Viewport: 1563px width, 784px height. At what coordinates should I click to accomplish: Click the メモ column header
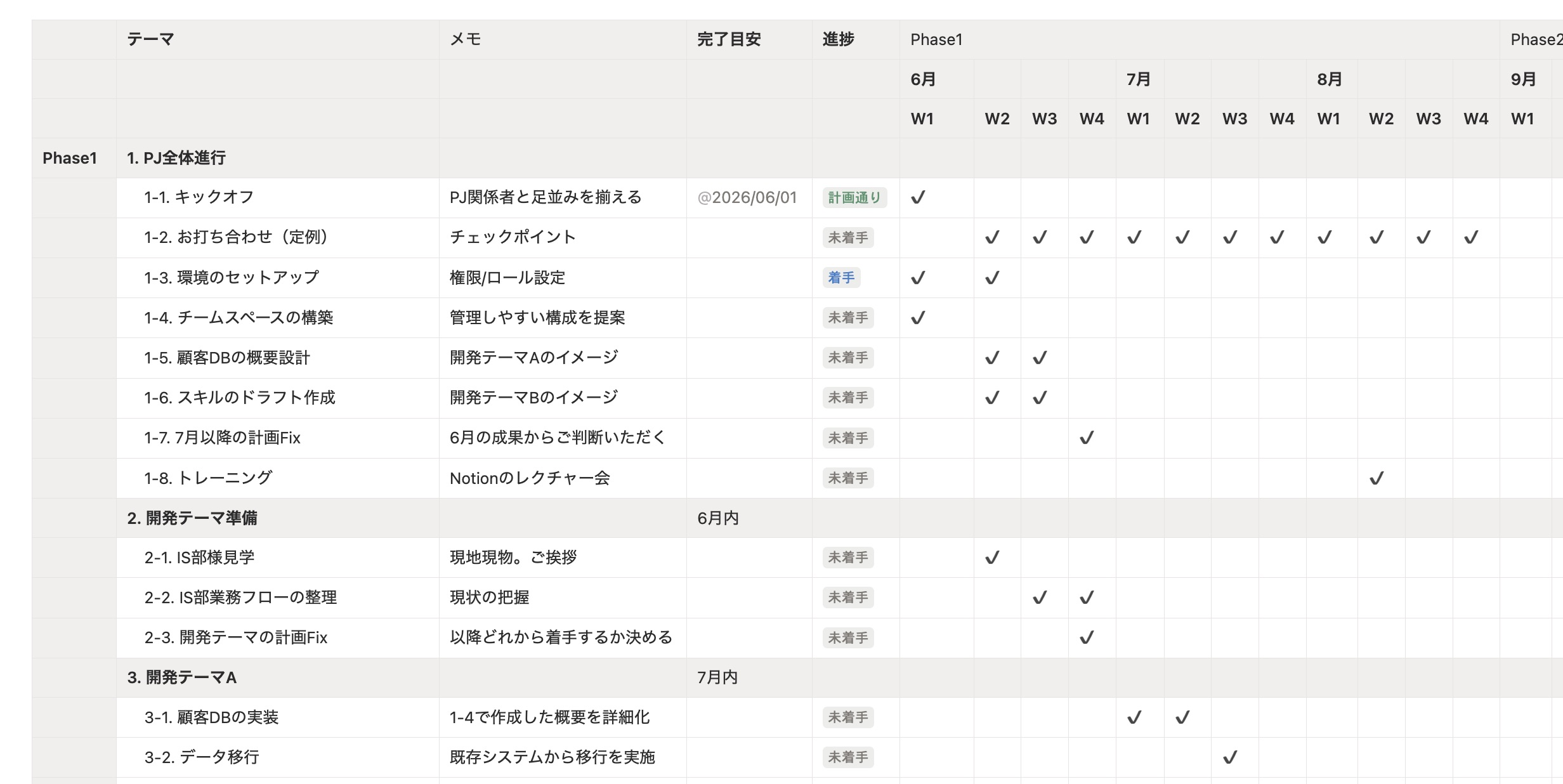point(563,39)
